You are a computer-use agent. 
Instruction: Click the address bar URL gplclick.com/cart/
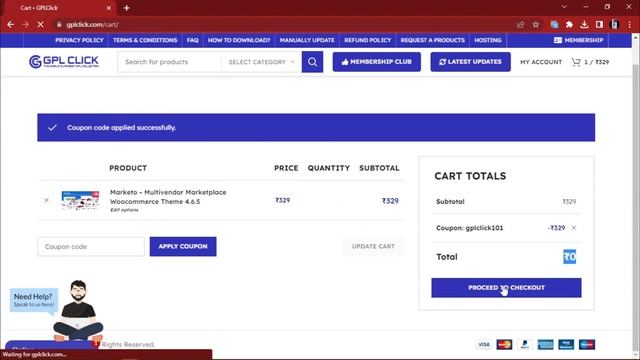[92, 24]
